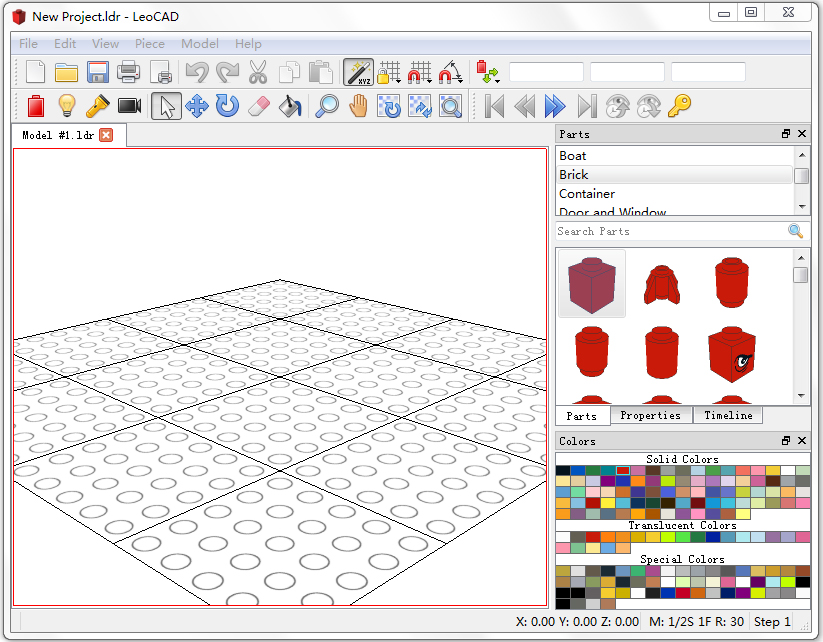Activate the Rotate tool
Viewport: 823px width, 642px height.
228,106
